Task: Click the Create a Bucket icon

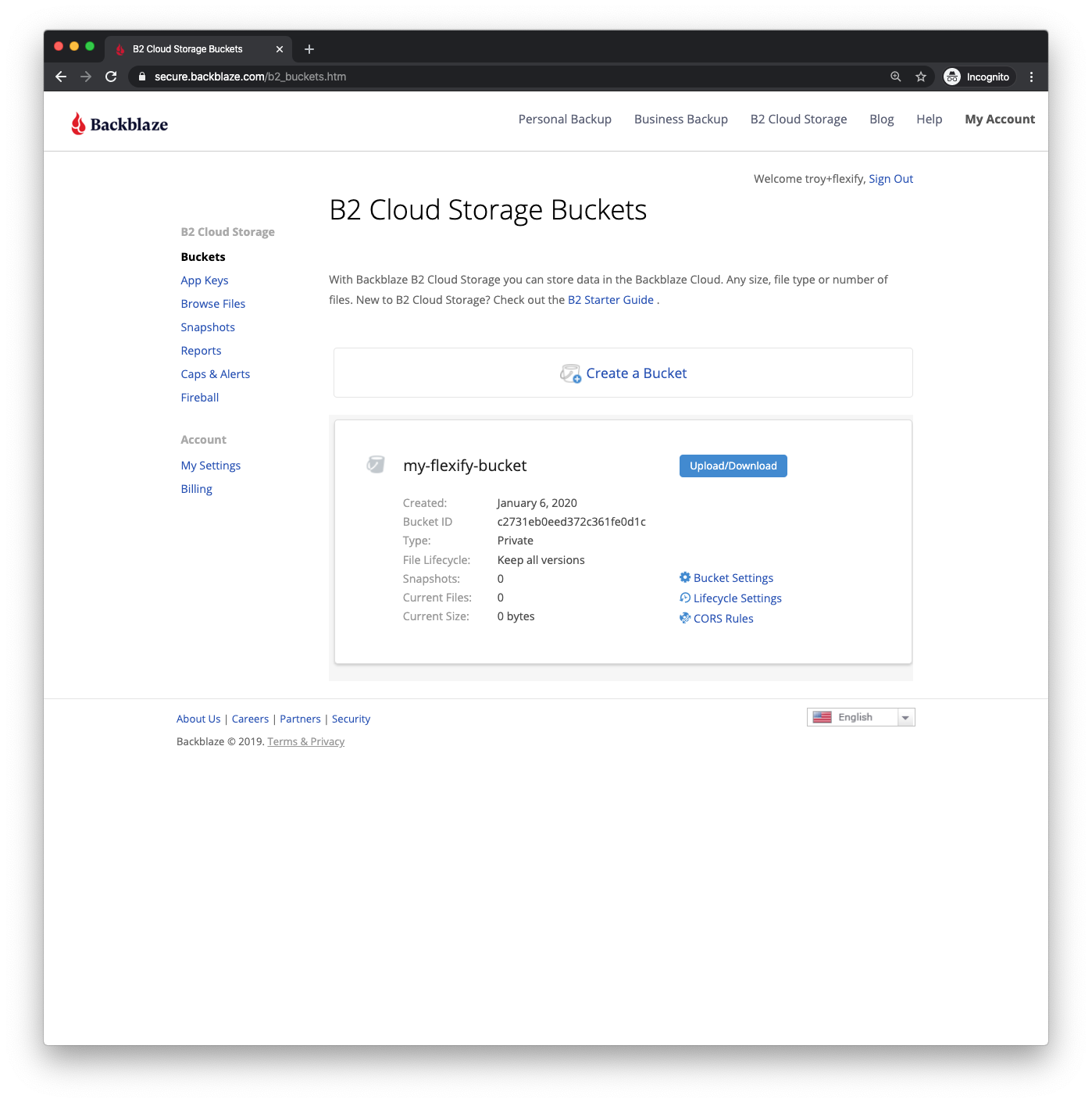Action: point(571,373)
